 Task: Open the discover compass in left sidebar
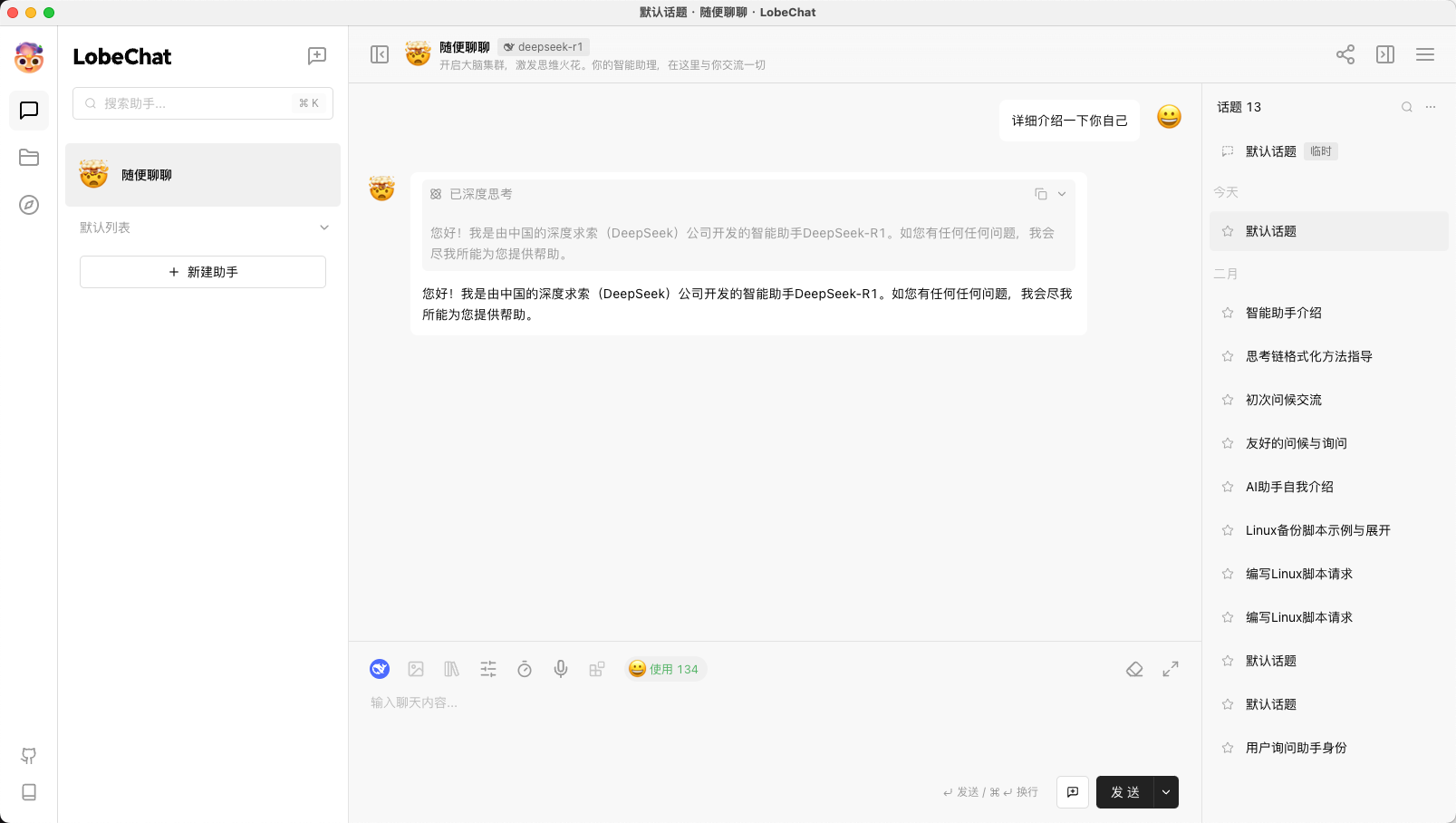click(29, 205)
